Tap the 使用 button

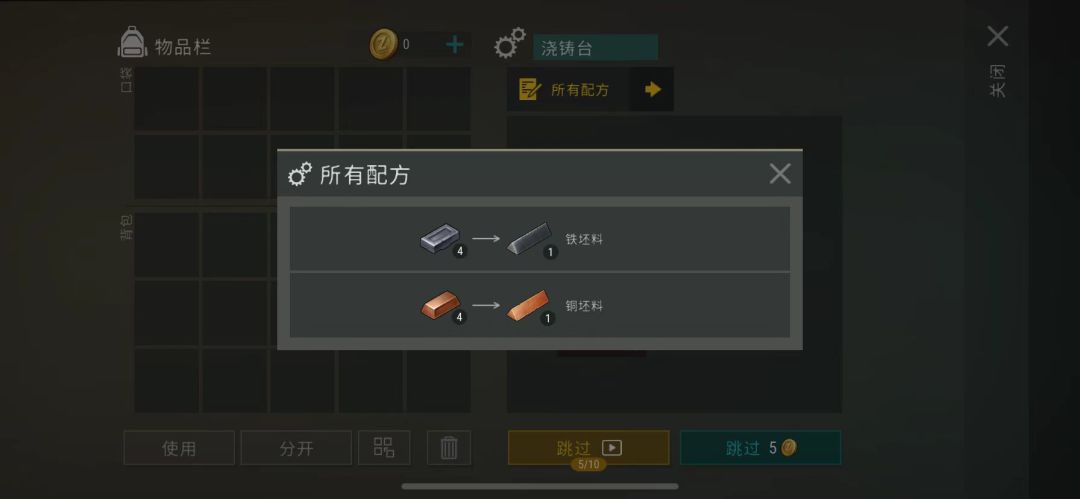point(179,448)
